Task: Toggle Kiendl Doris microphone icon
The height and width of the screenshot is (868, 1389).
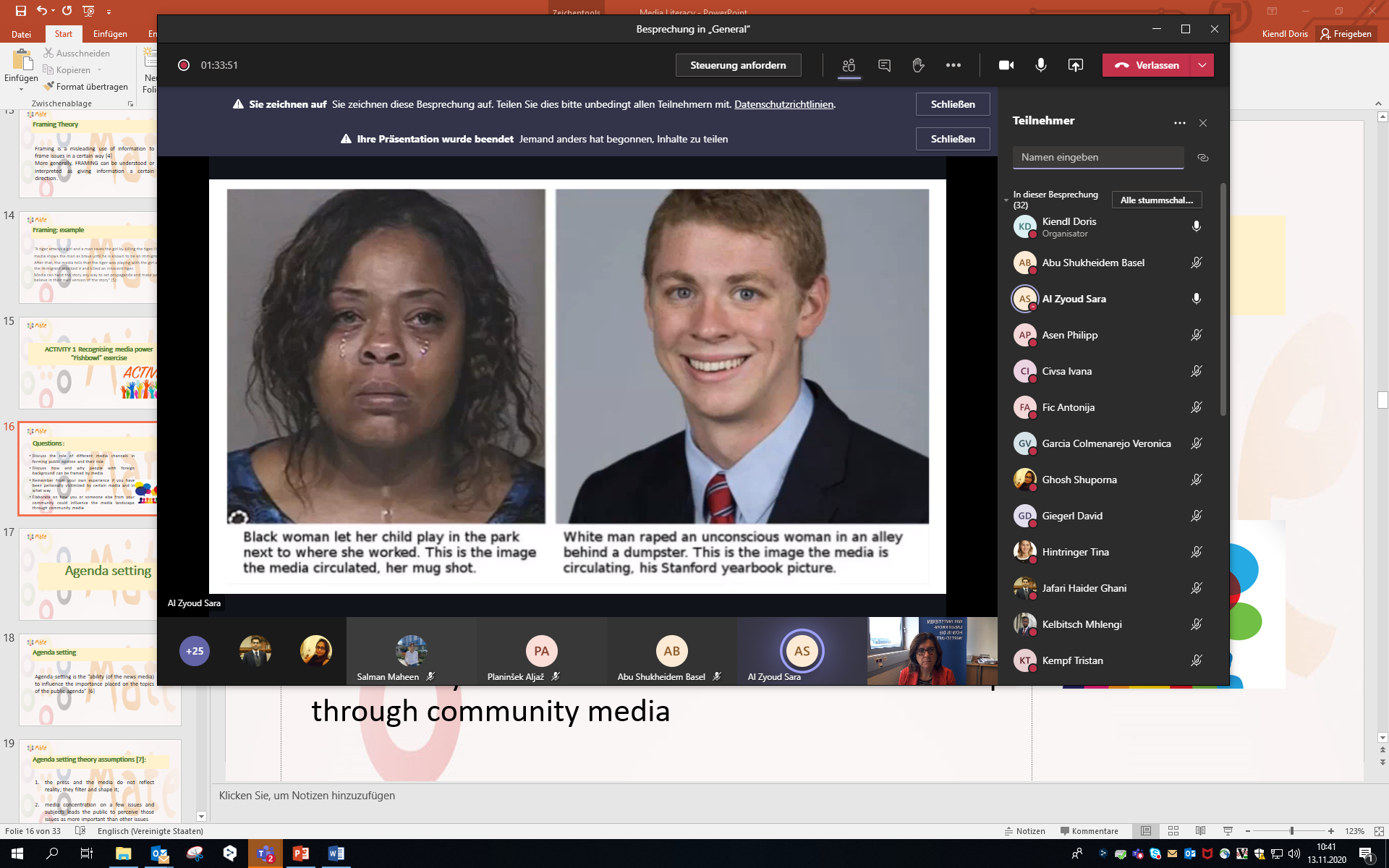Action: click(1196, 226)
